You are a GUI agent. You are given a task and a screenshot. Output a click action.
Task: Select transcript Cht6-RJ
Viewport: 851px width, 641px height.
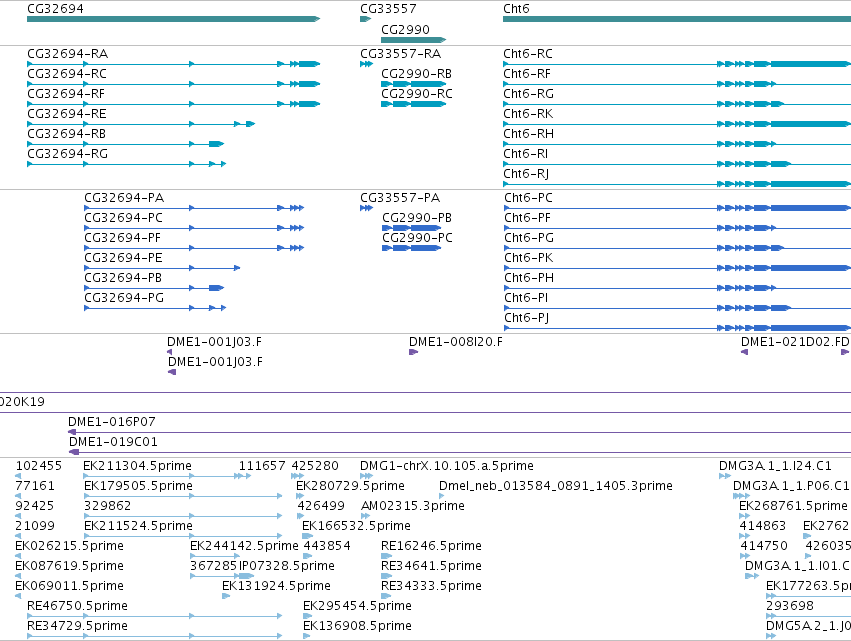tap(677, 184)
